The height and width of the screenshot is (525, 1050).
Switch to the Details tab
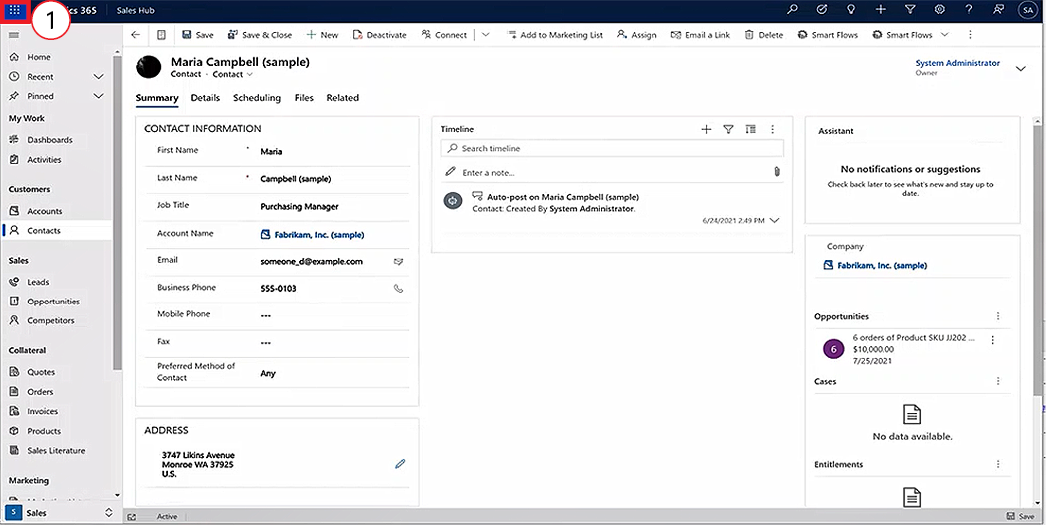(x=205, y=98)
